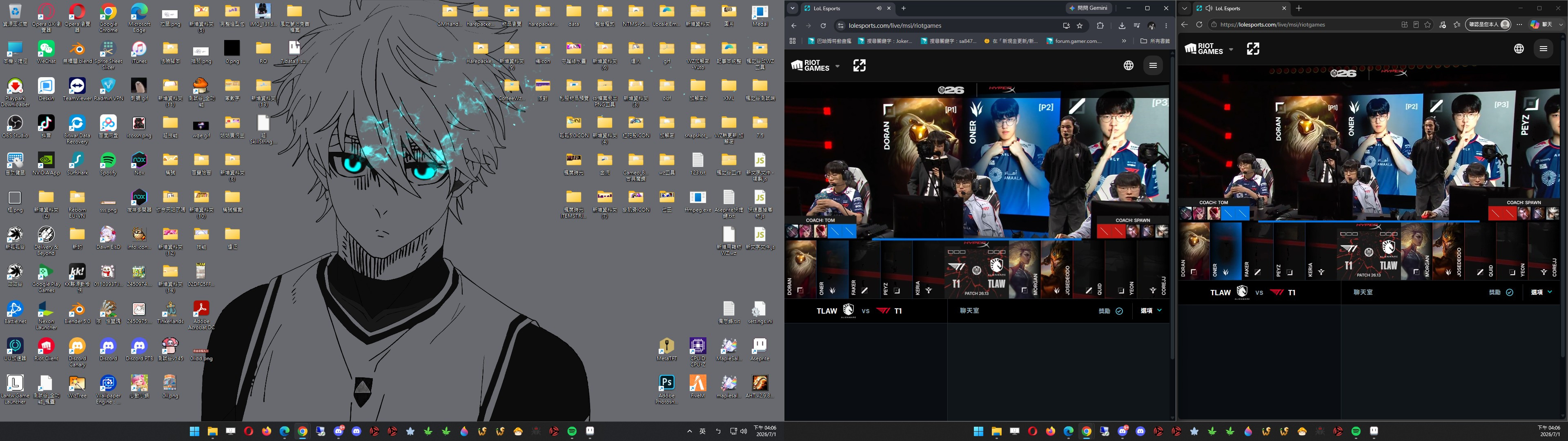Reload the page in Chrome window
Viewport: 1568px width, 441px height.
tap(823, 26)
